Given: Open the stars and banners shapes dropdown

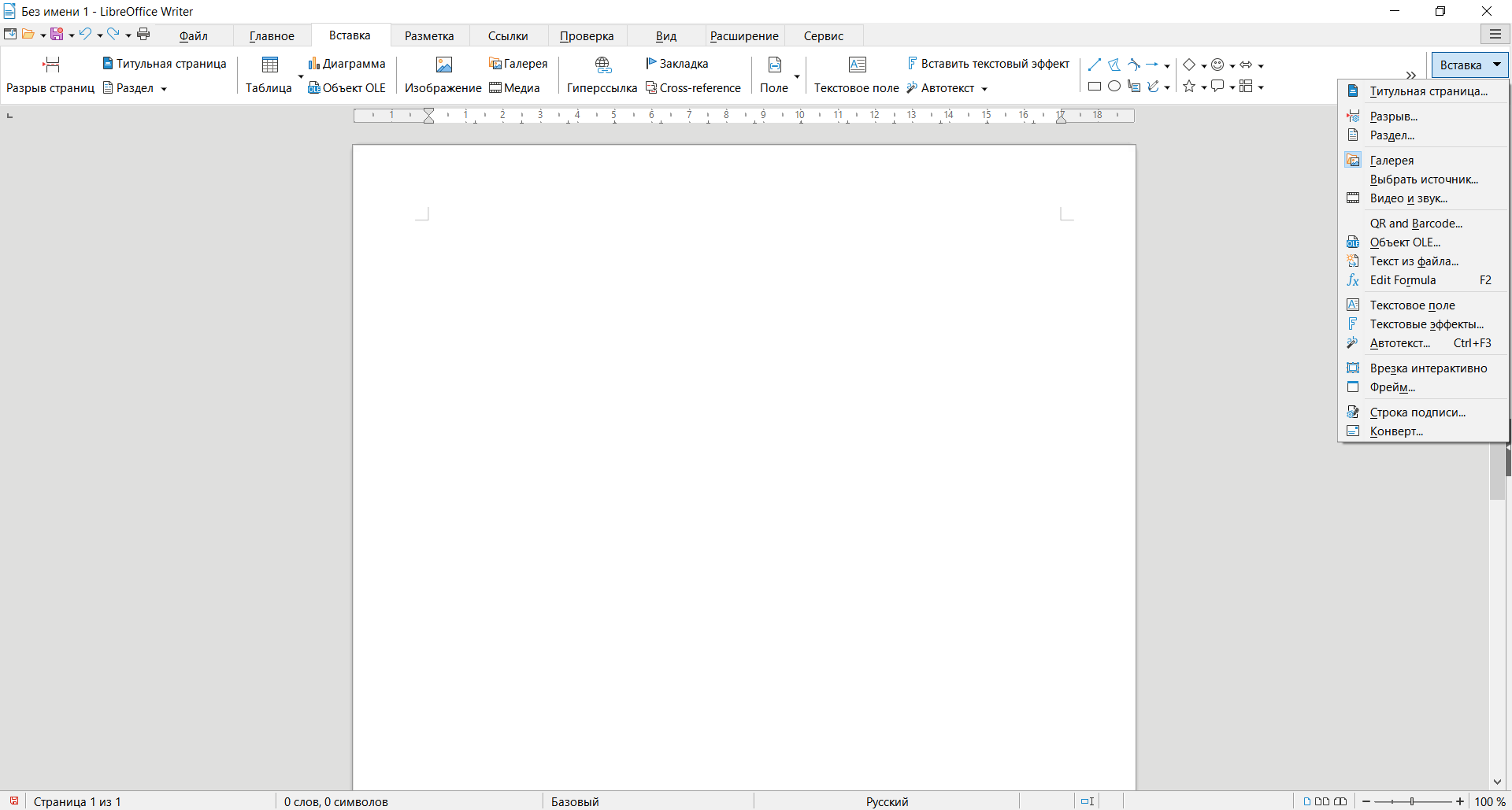Looking at the screenshot, I should (x=1204, y=87).
